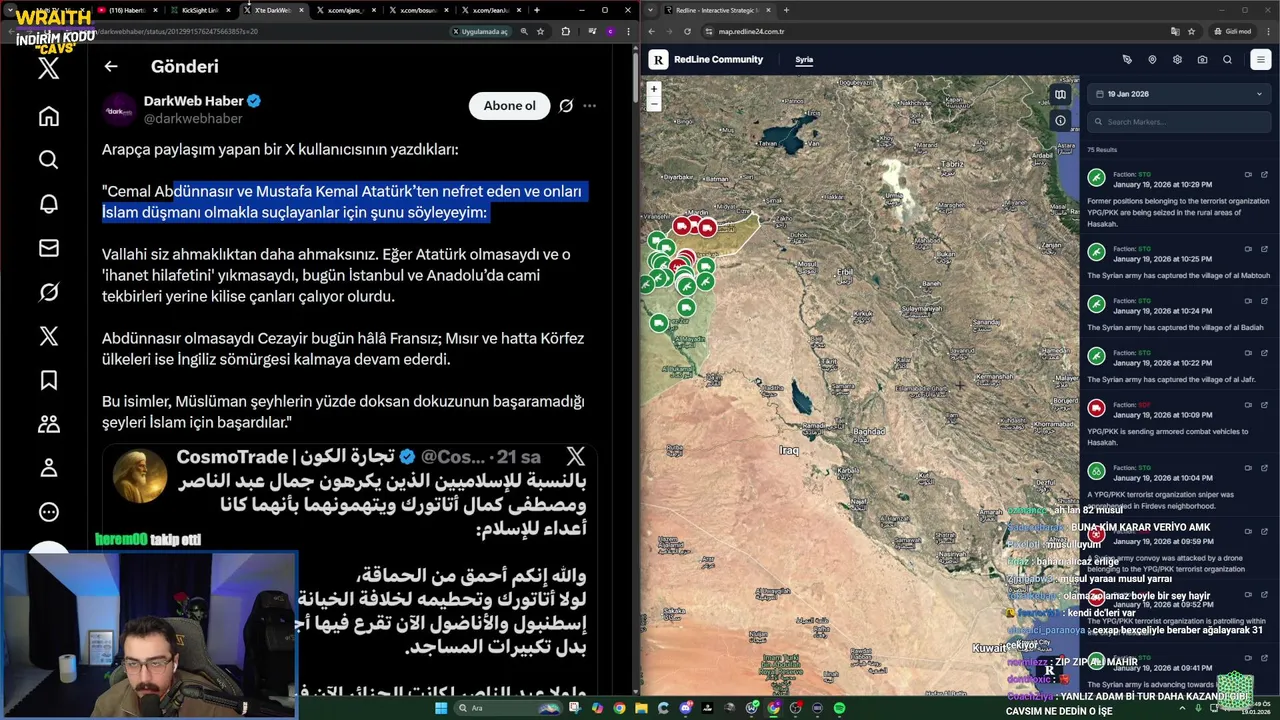Select the al Jafr capture event text
This screenshot has width=1280, height=720.
coord(1171,379)
